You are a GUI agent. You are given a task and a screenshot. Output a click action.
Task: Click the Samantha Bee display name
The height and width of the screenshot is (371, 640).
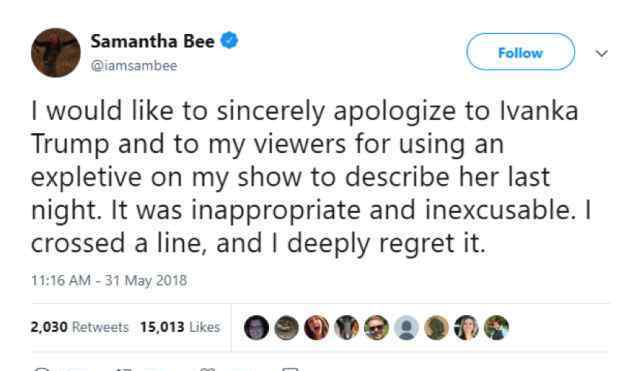[152, 41]
